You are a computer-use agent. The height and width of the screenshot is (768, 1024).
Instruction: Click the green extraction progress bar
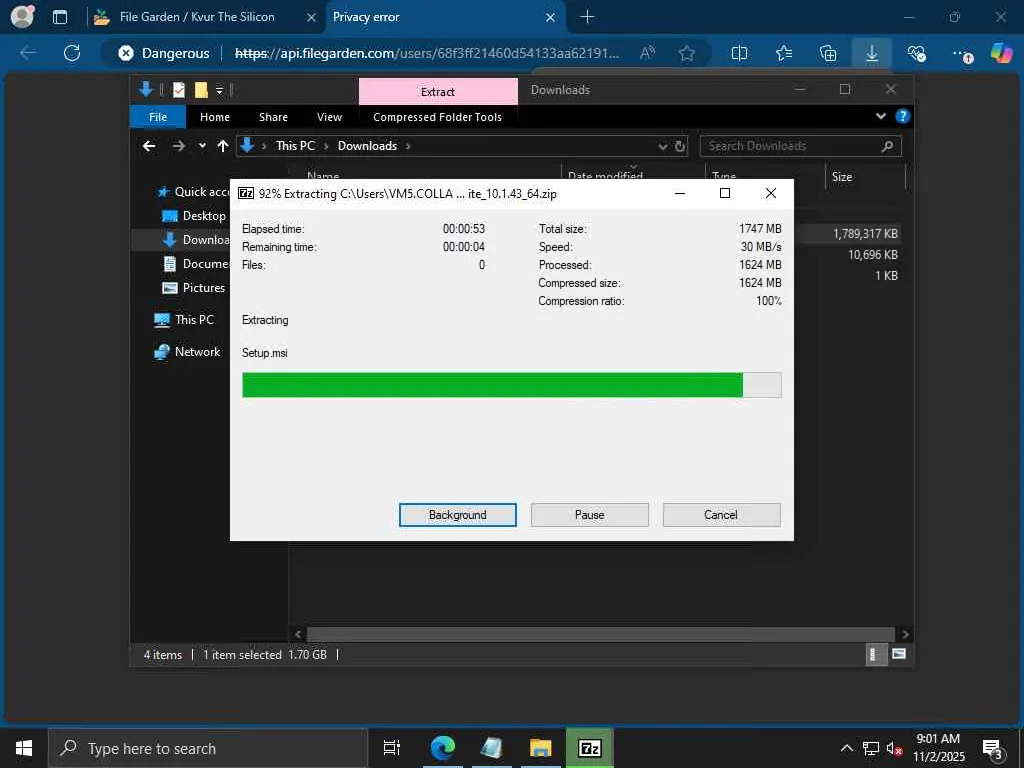(x=512, y=385)
